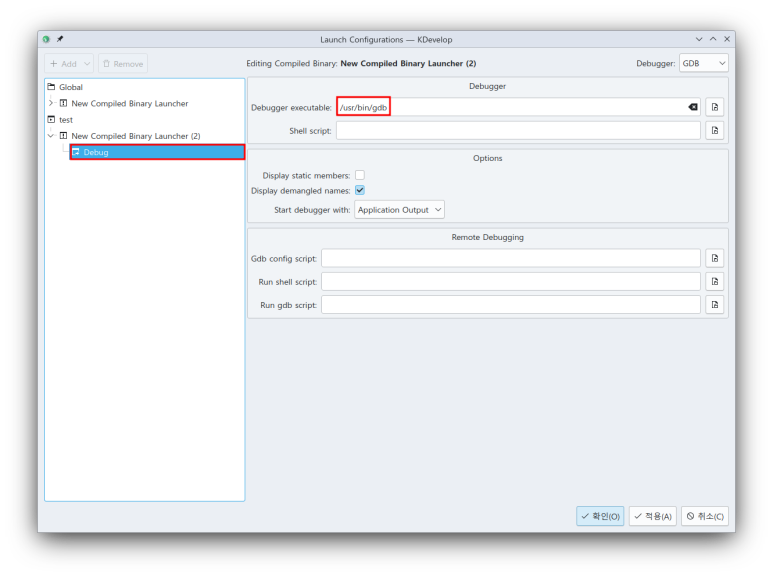
Task: Click the Remove button
Action: 123,64
